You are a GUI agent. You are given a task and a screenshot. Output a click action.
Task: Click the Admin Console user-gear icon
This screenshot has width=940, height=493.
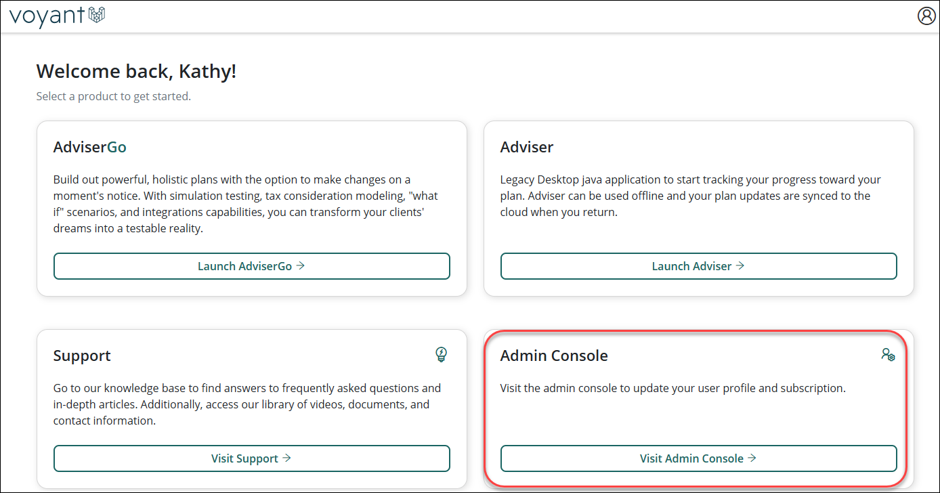point(888,354)
